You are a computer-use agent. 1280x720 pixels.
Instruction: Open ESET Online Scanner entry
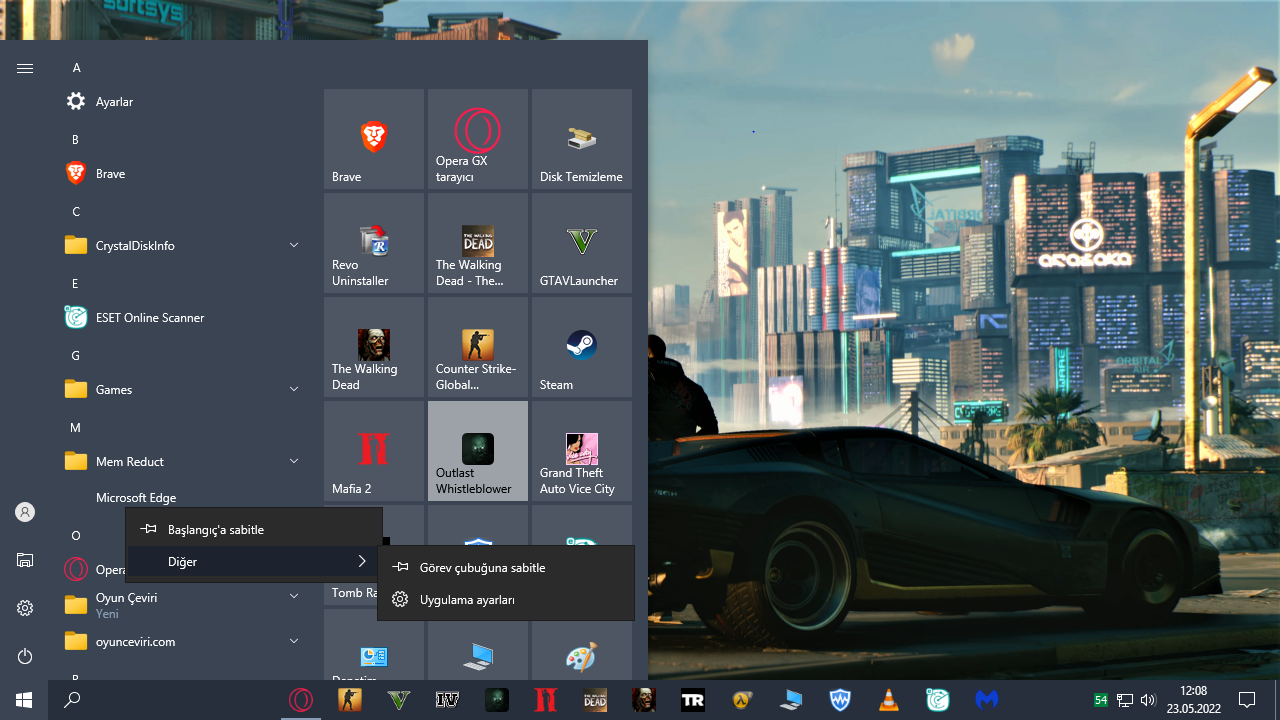[x=184, y=317]
